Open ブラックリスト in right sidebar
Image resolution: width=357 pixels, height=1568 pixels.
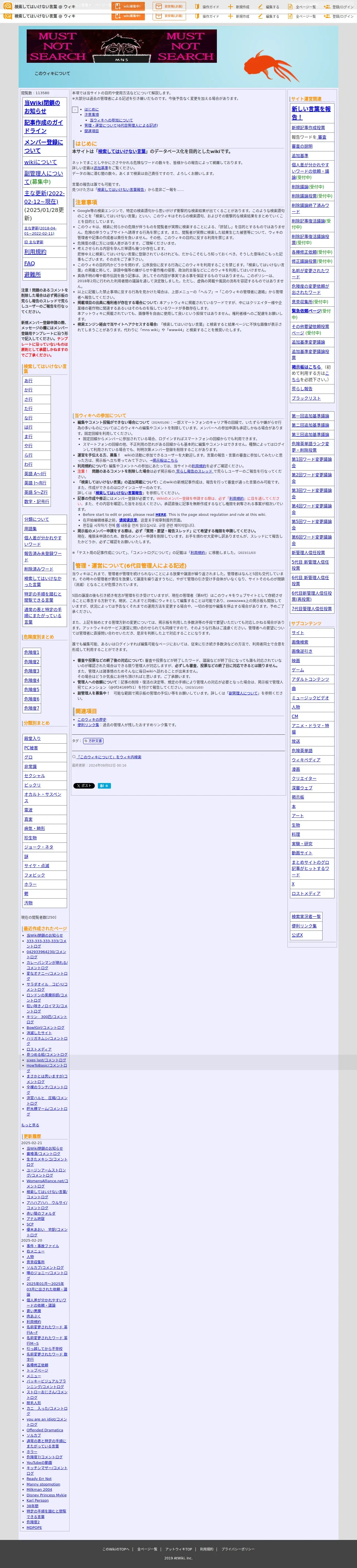306,398
